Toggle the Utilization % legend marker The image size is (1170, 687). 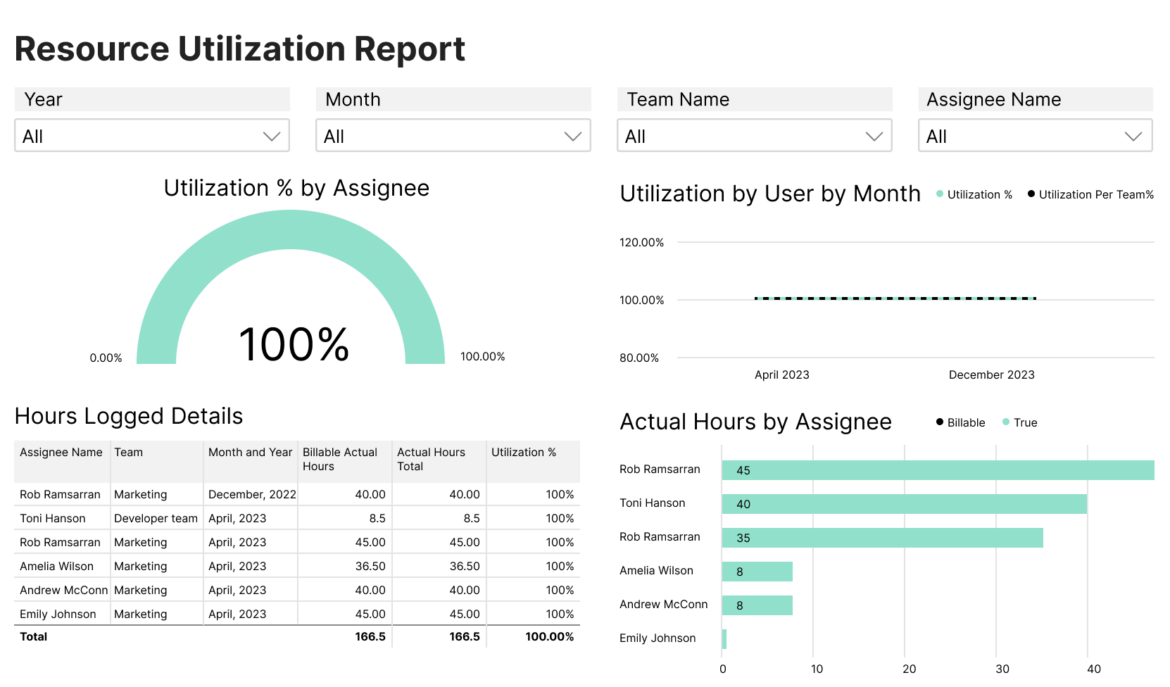coord(974,194)
